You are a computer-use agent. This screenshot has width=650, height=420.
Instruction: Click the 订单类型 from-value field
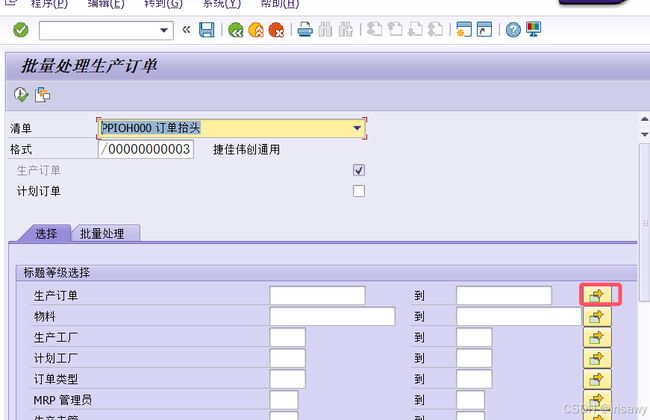288,379
